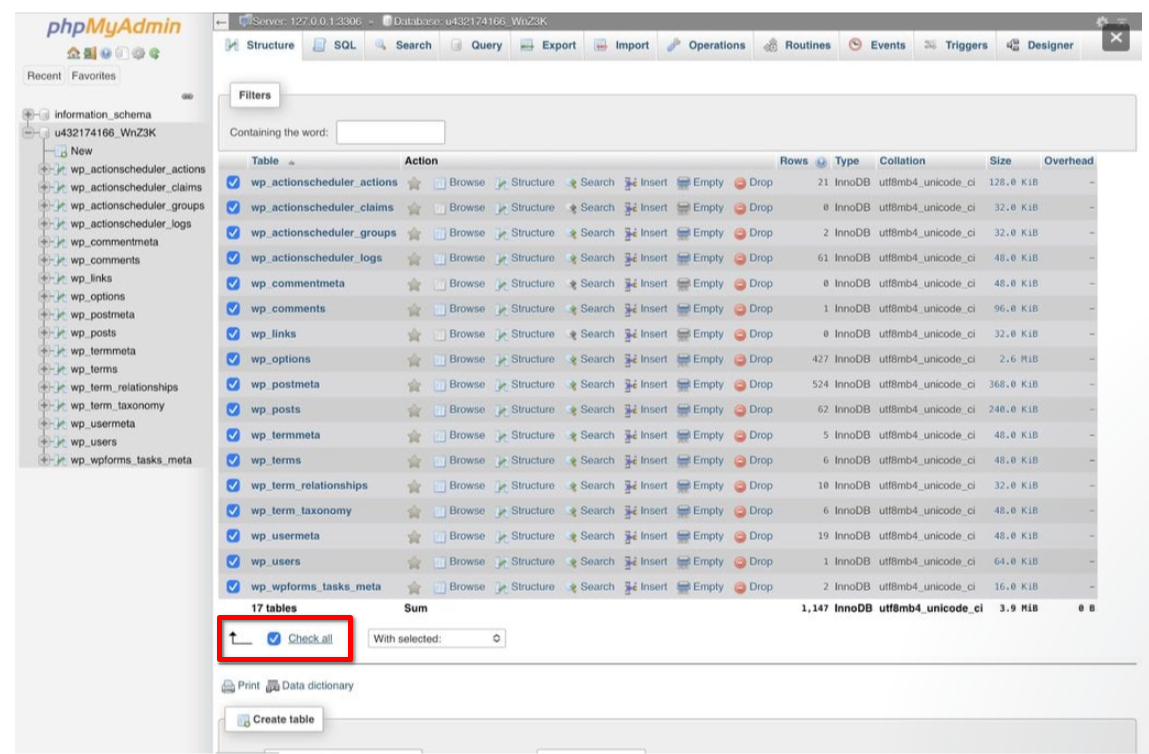Click the Create table button
This screenshot has width=1149, height=754.
(x=274, y=720)
